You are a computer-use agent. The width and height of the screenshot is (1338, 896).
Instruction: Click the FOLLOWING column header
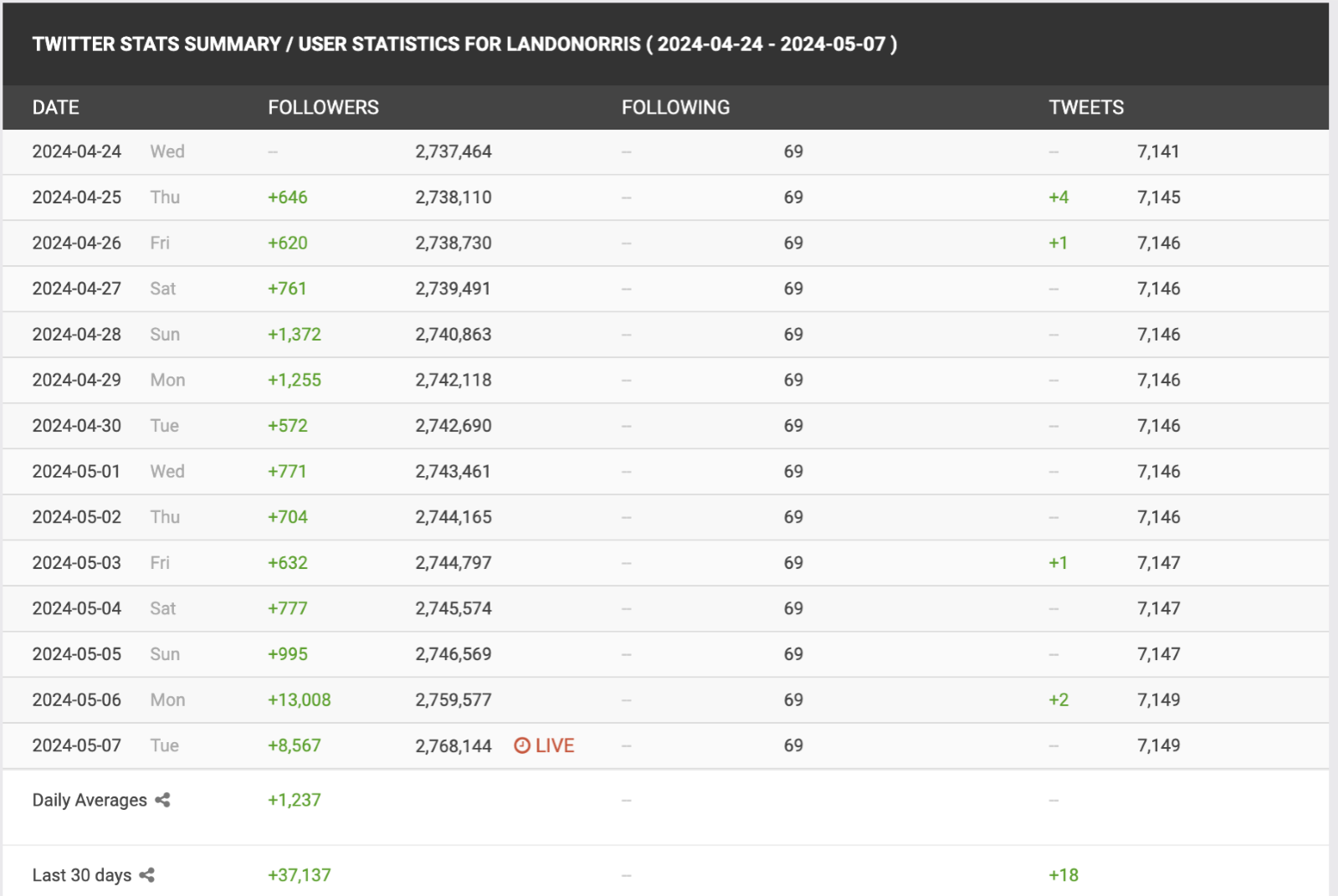(675, 108)
